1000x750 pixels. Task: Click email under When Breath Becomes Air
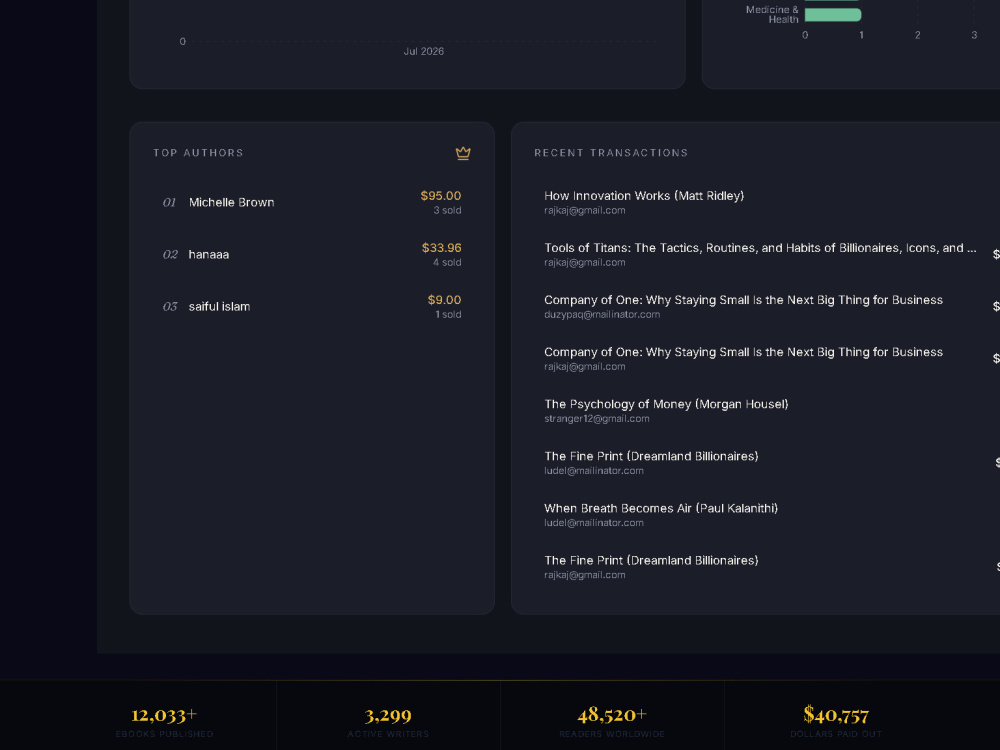click(594, 523)
